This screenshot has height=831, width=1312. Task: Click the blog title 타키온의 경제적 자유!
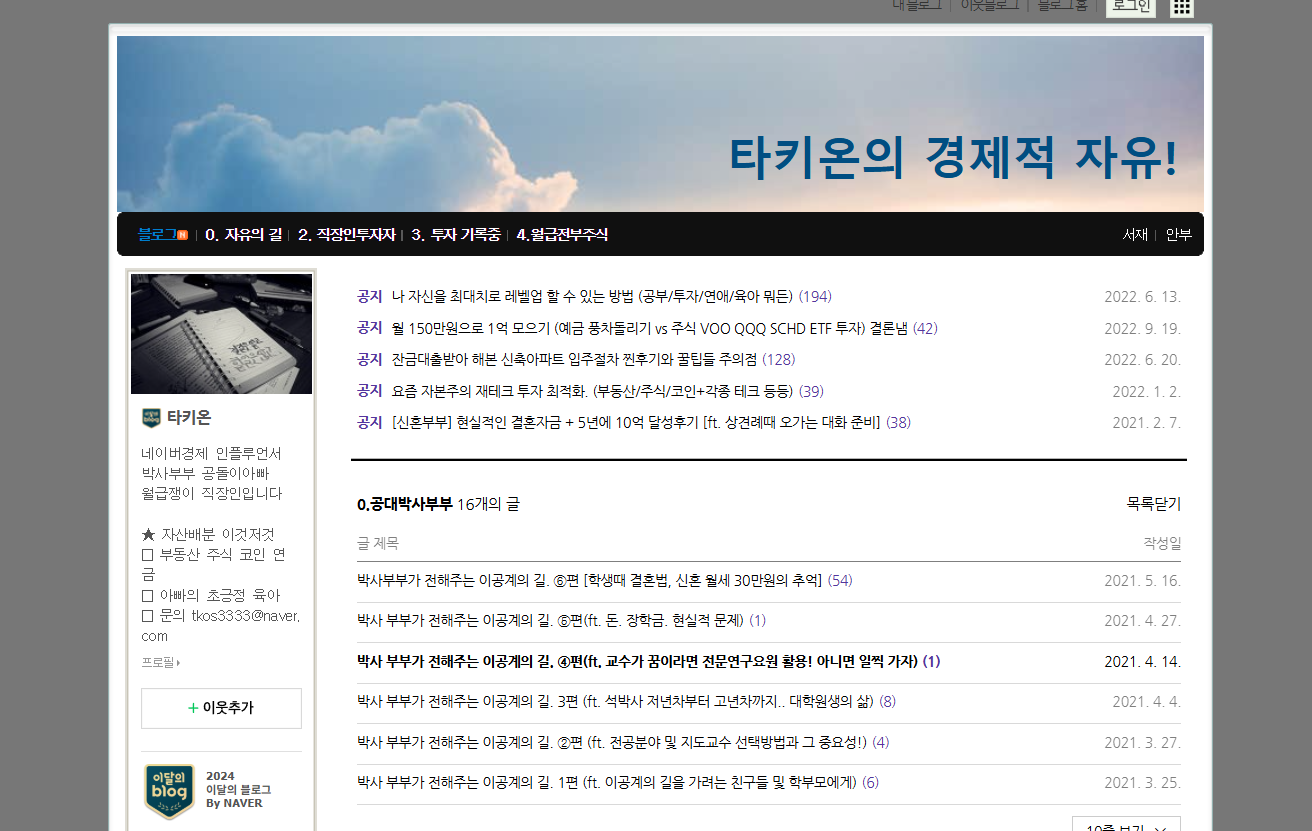(953, 158)
